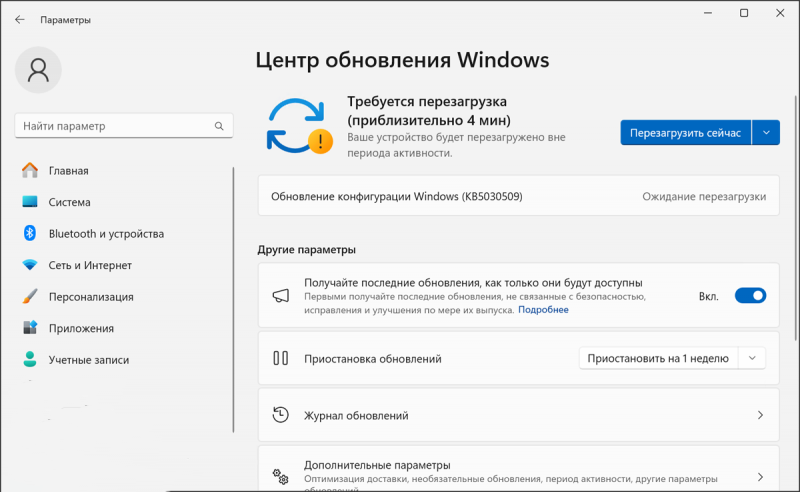Click the Персонализация paintbrush icon

click(x=30, y=297)
